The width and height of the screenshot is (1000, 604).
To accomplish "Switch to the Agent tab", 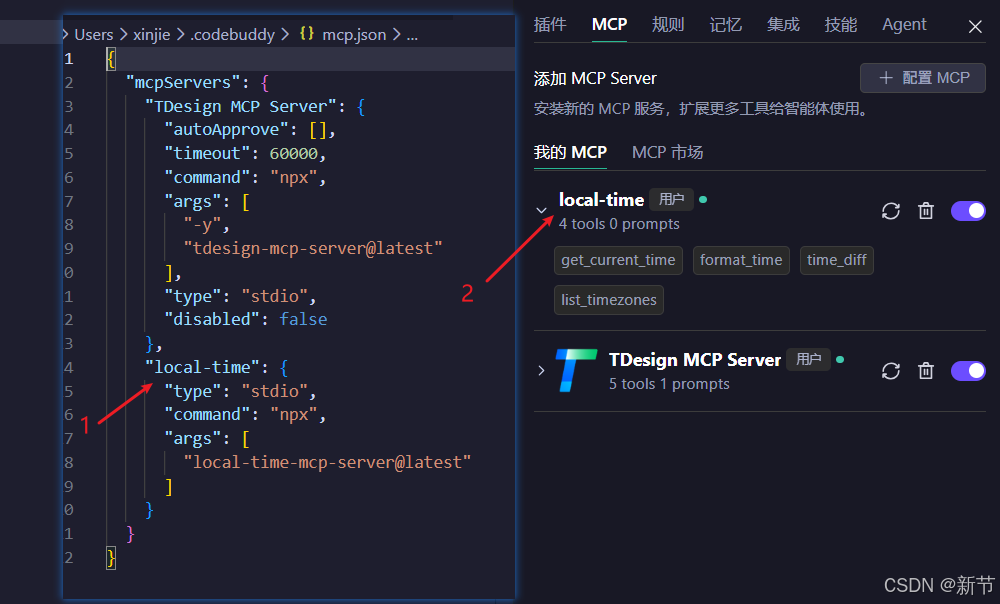I will coord(904,25).
